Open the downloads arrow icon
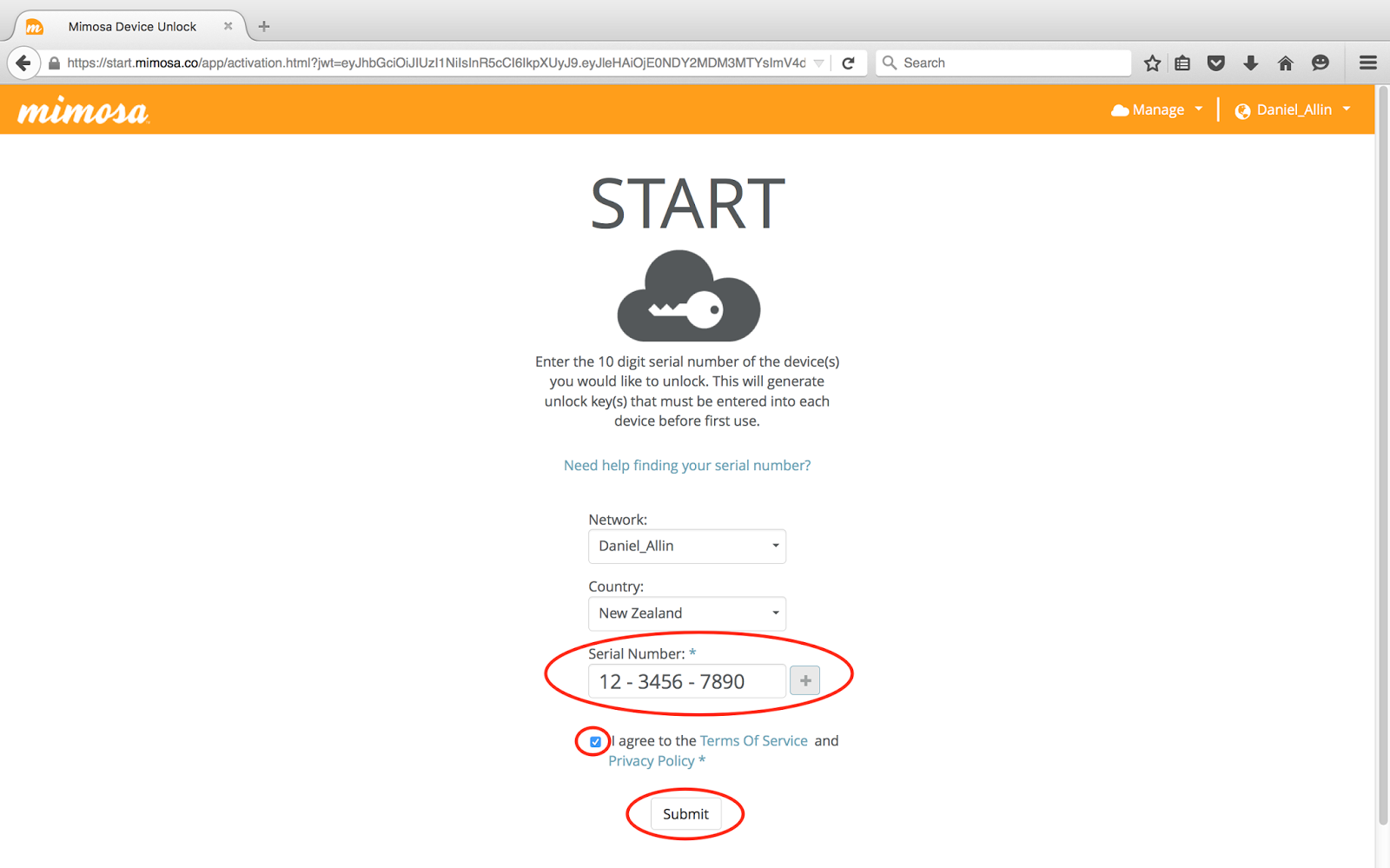This screenshot has width=1390, height=868. pos(1251,63)
